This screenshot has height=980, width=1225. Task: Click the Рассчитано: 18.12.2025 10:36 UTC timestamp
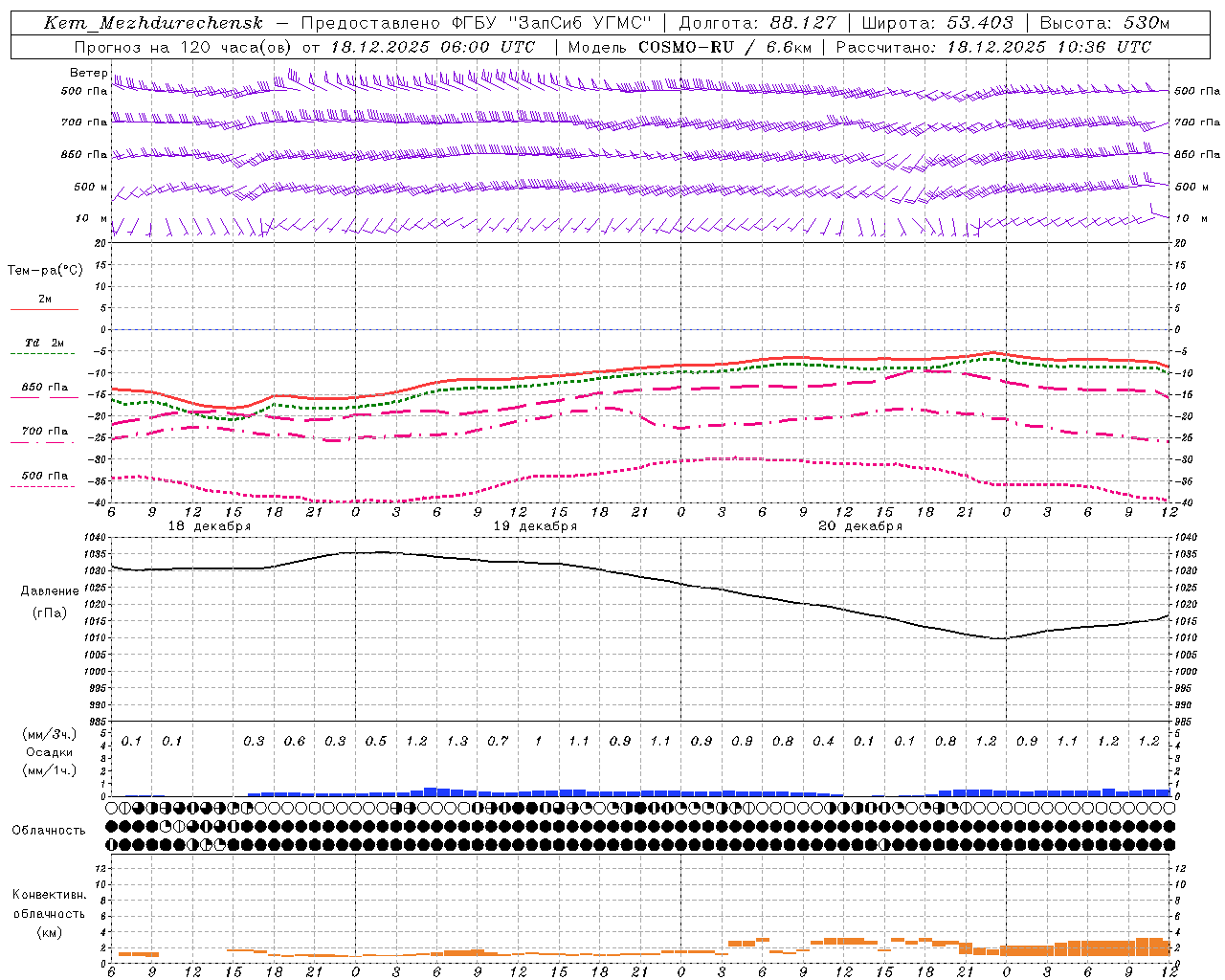tap(993, 47)
